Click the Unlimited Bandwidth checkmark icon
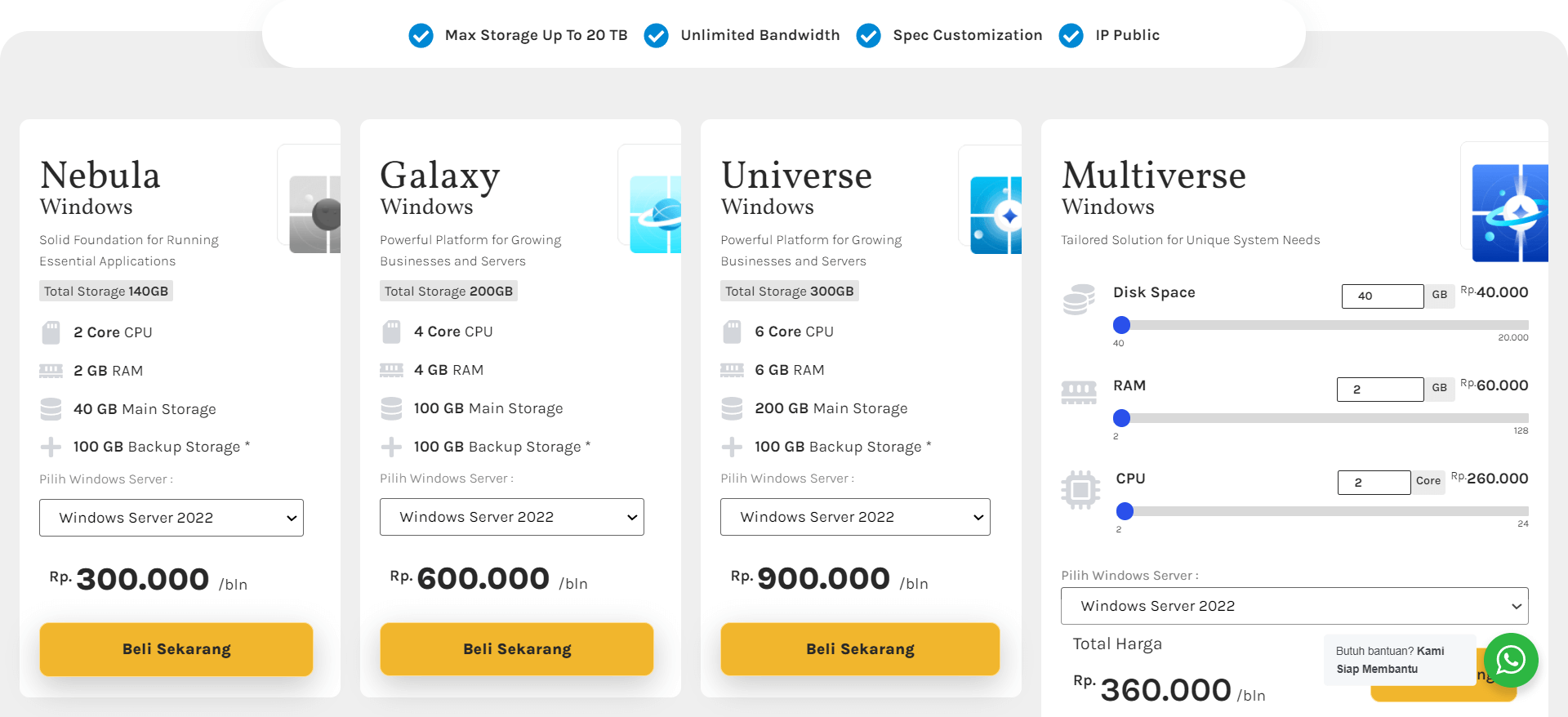The height and width of the screenshot is (717, 1568). pos(657,35)
